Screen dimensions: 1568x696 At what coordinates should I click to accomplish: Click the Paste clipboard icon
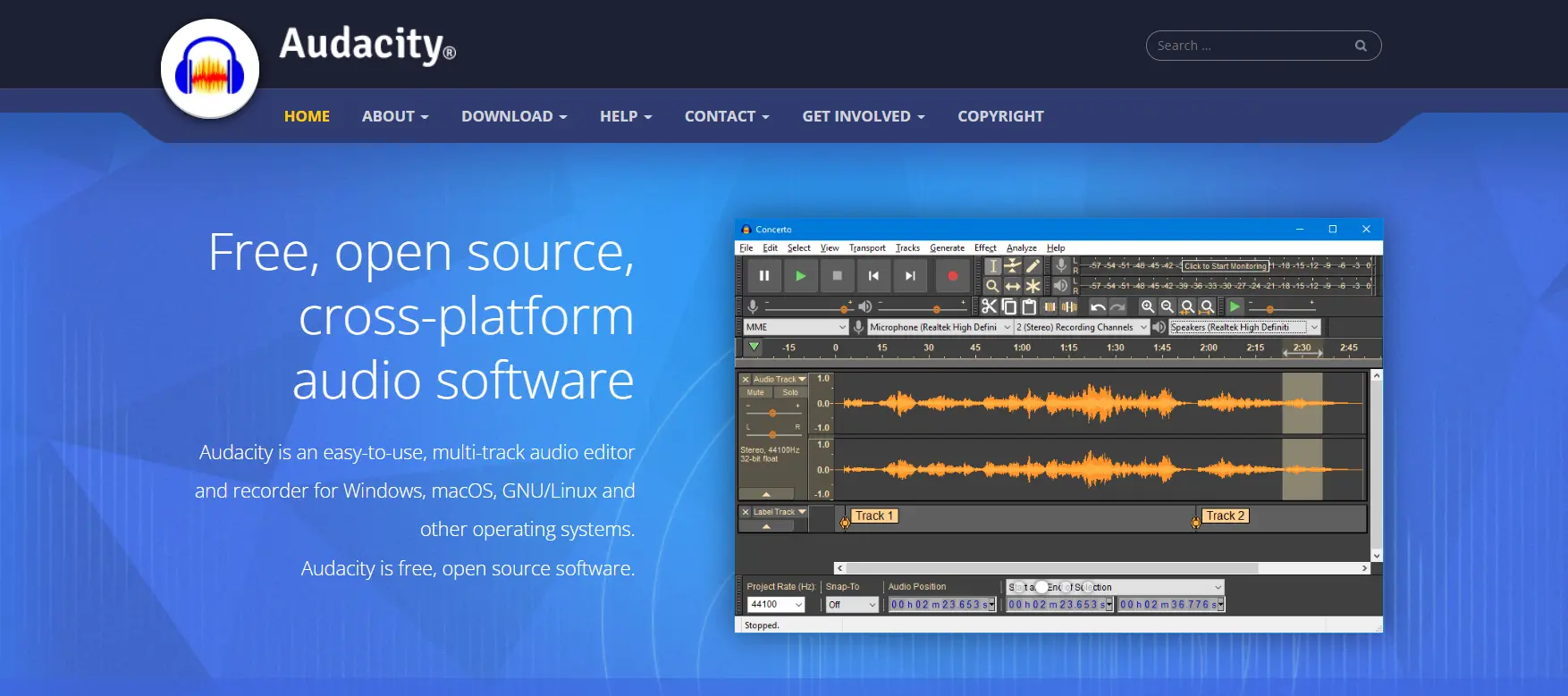pyautogui.click(x=1029, y=306)
